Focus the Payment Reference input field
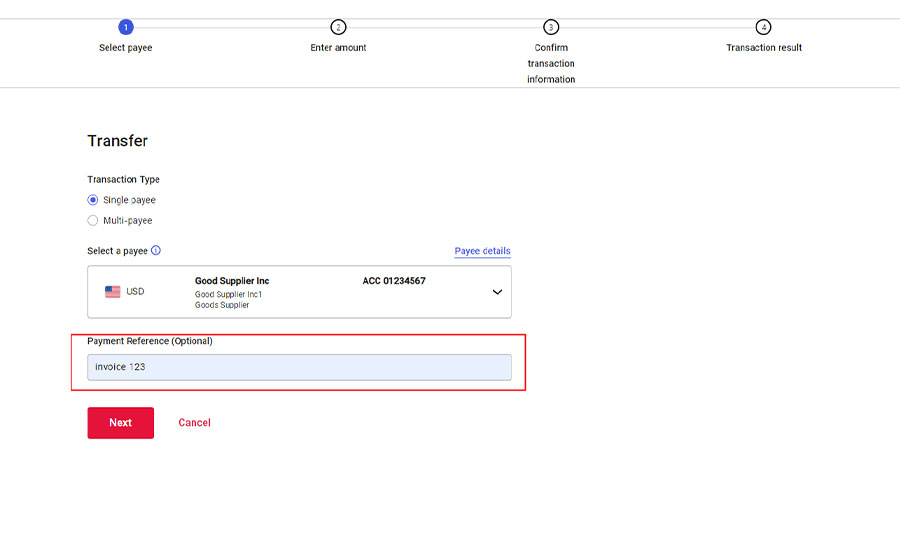The height and width of the screenshot is (536, 900). (299, 367)
